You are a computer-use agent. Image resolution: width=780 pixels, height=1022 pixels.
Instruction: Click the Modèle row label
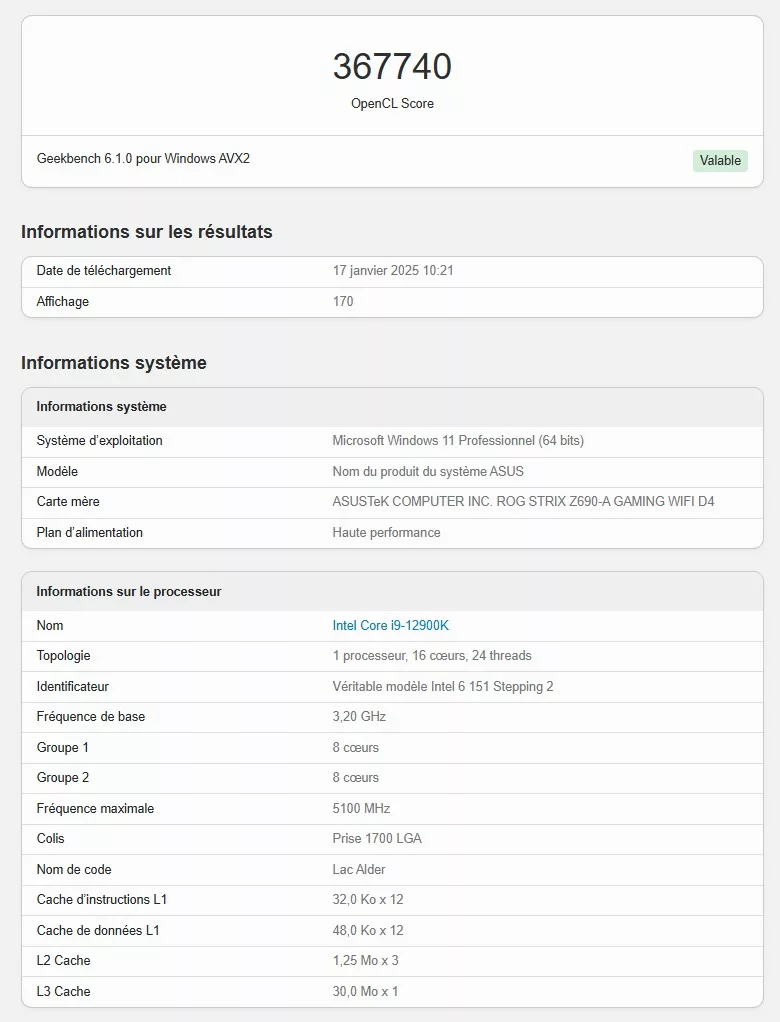pos(57,471)
